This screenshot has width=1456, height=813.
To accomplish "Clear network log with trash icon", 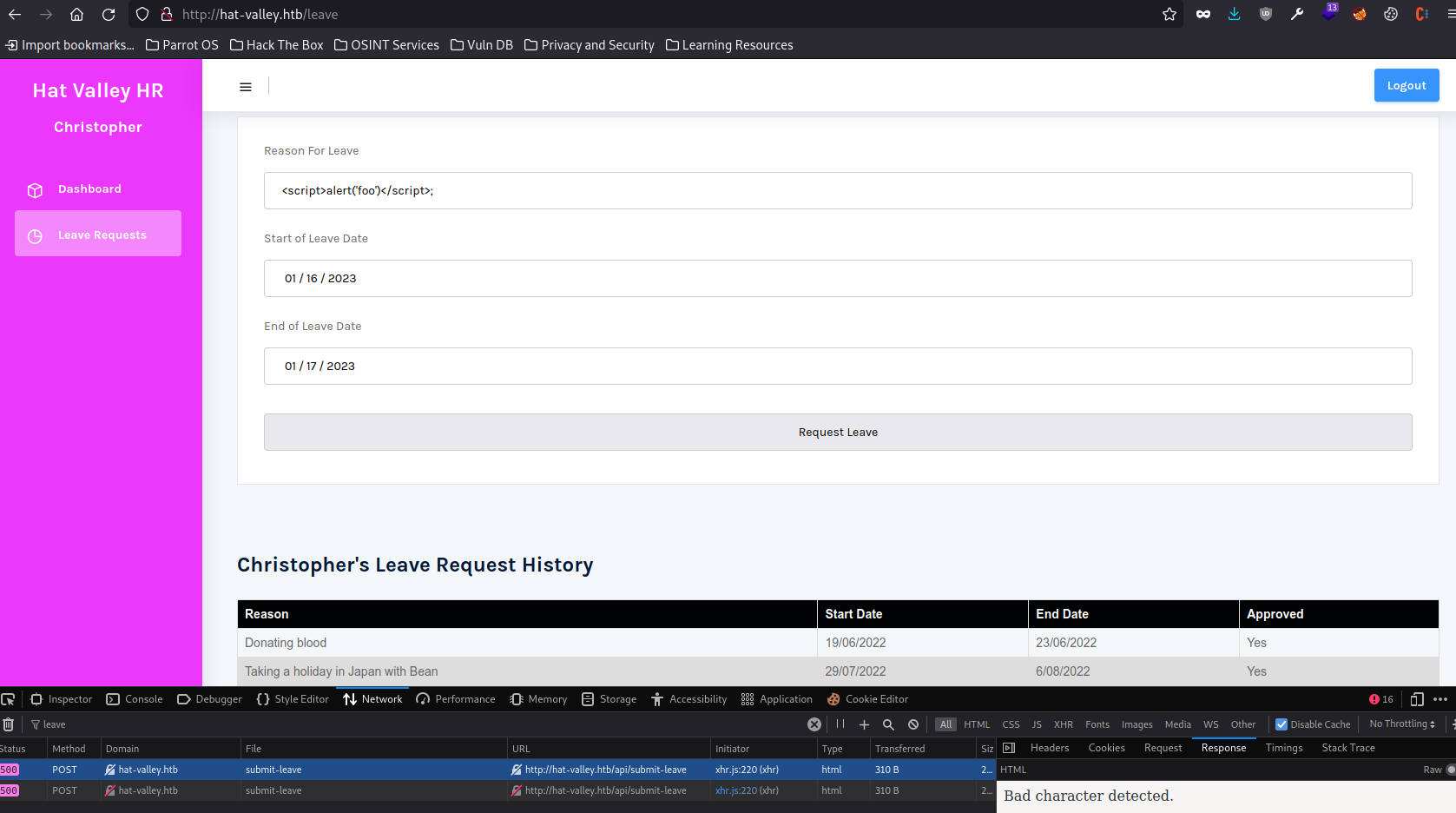I will (x=9, y=724).
